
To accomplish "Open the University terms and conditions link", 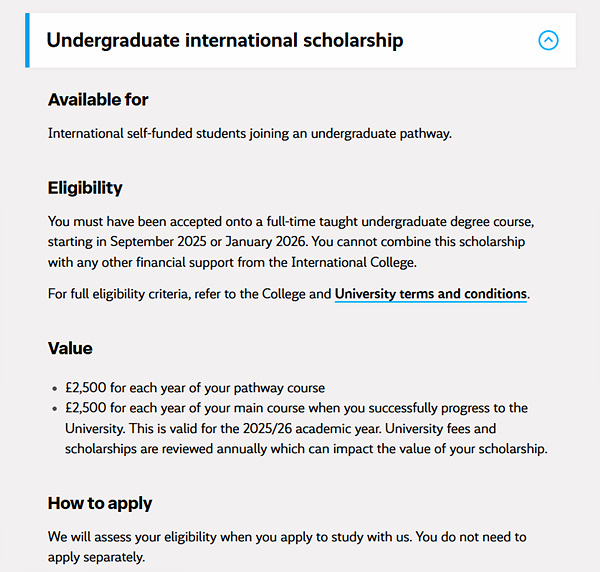I will (x=430, y=294).
